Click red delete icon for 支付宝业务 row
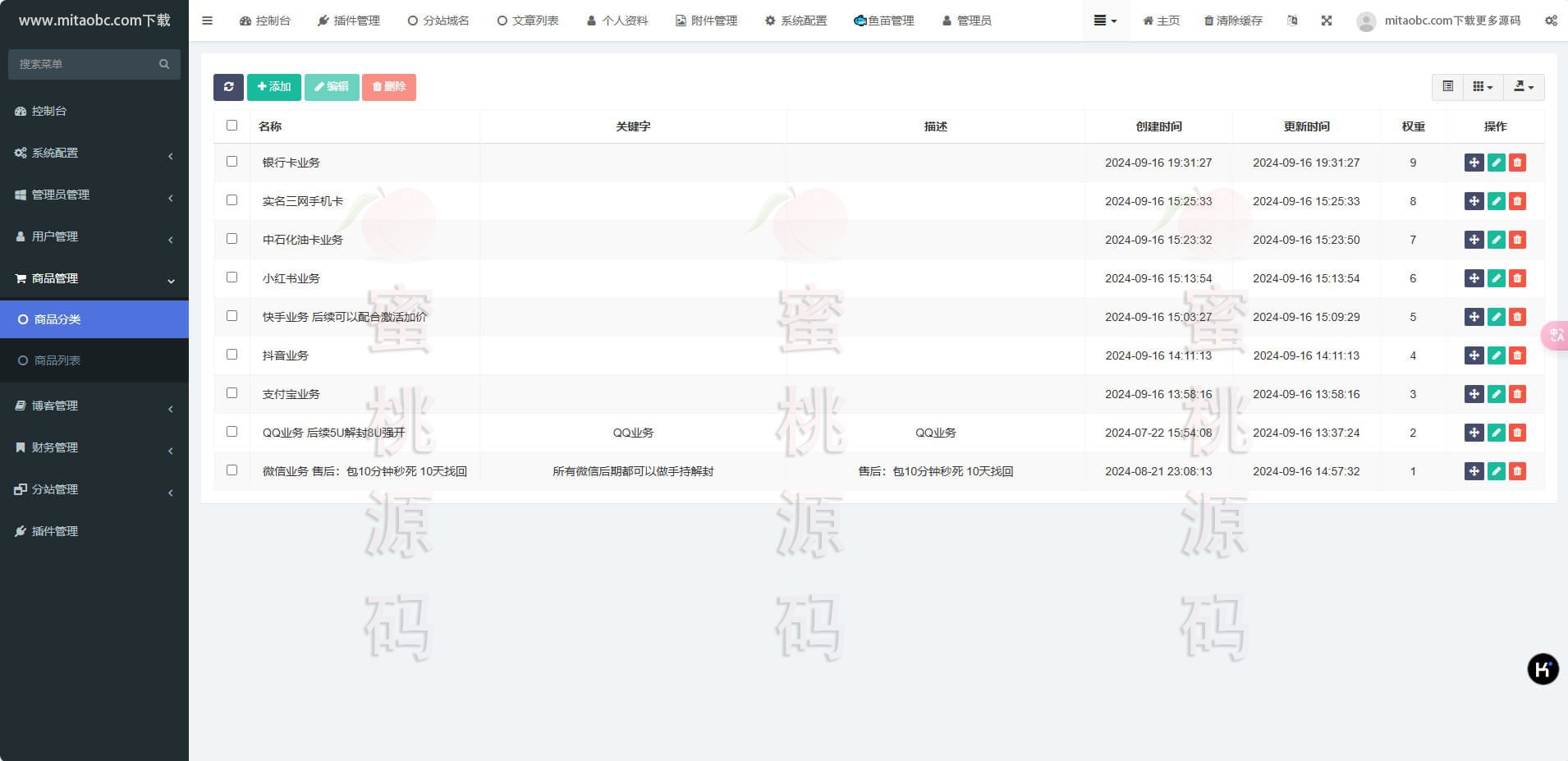The width and height of the screenshot is (1568, 761). tap(1517, 394)
